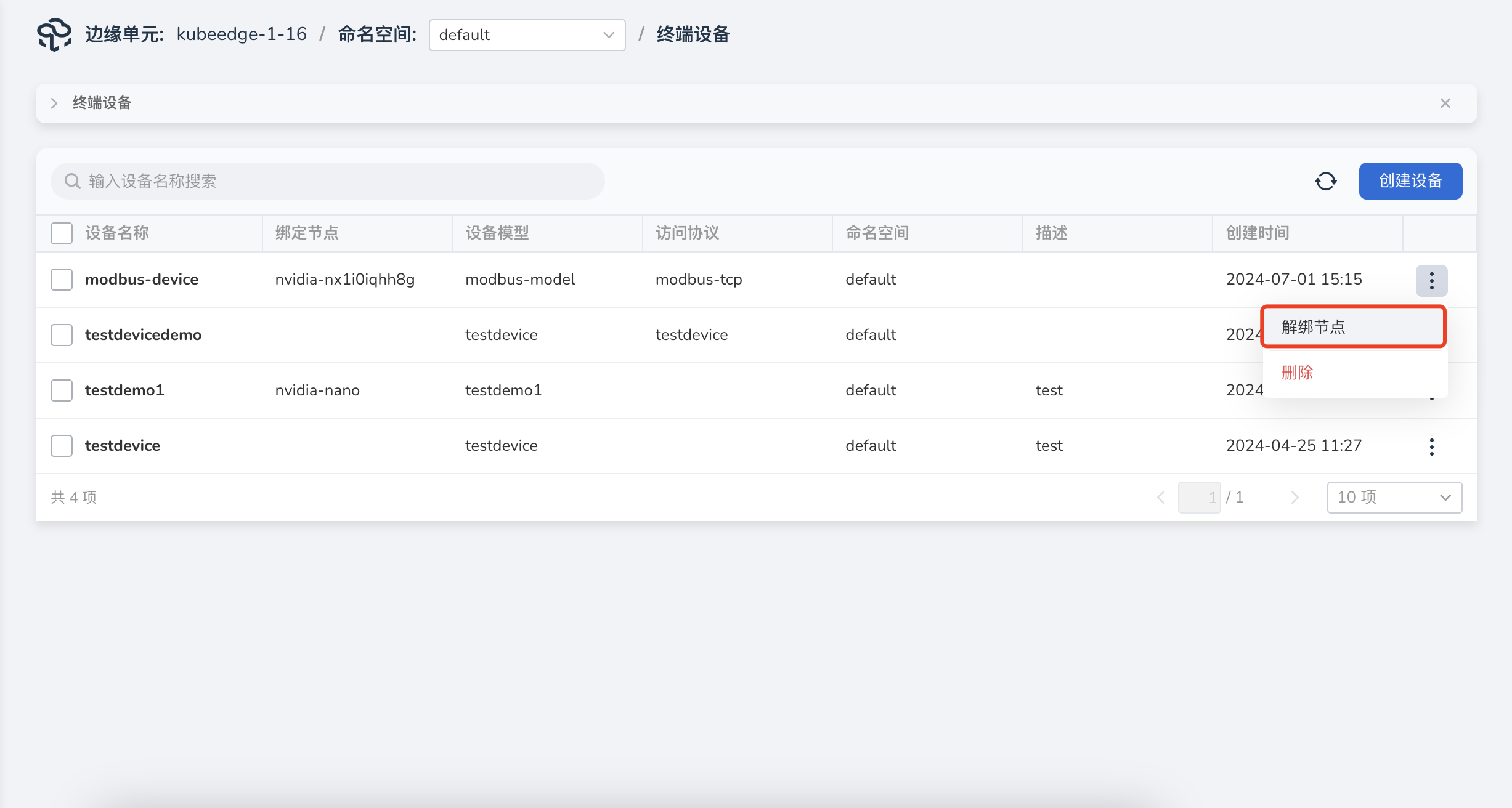Open more actions menu for testdevice row

tap(1431, 446)
